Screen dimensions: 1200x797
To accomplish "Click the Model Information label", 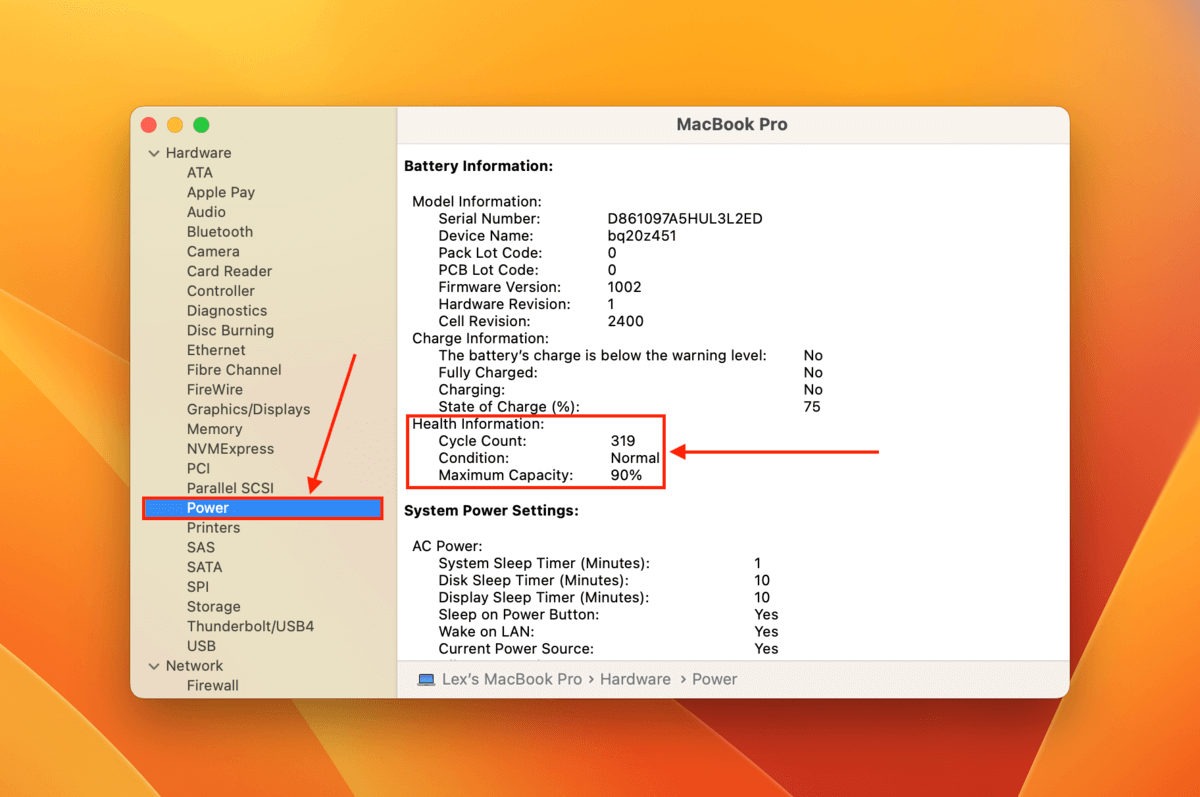I will point(477,201).
